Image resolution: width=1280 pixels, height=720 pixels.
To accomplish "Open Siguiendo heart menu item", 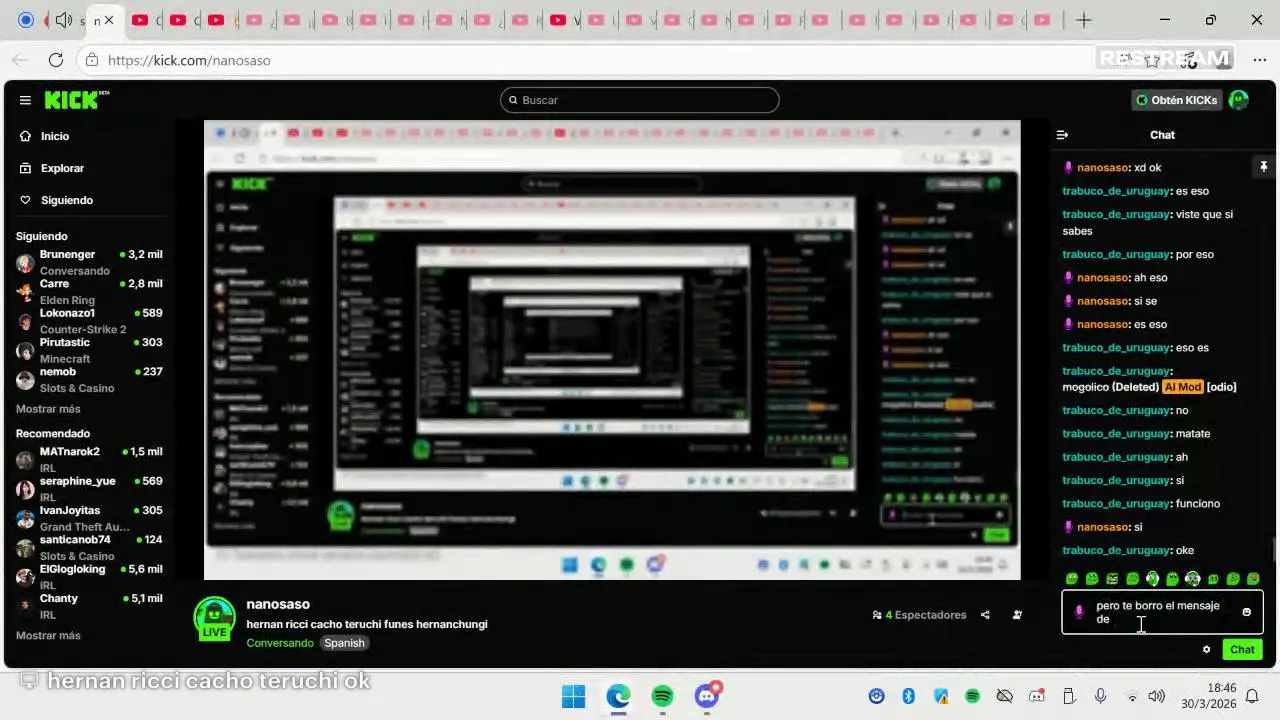I will (x=56, y=200).
